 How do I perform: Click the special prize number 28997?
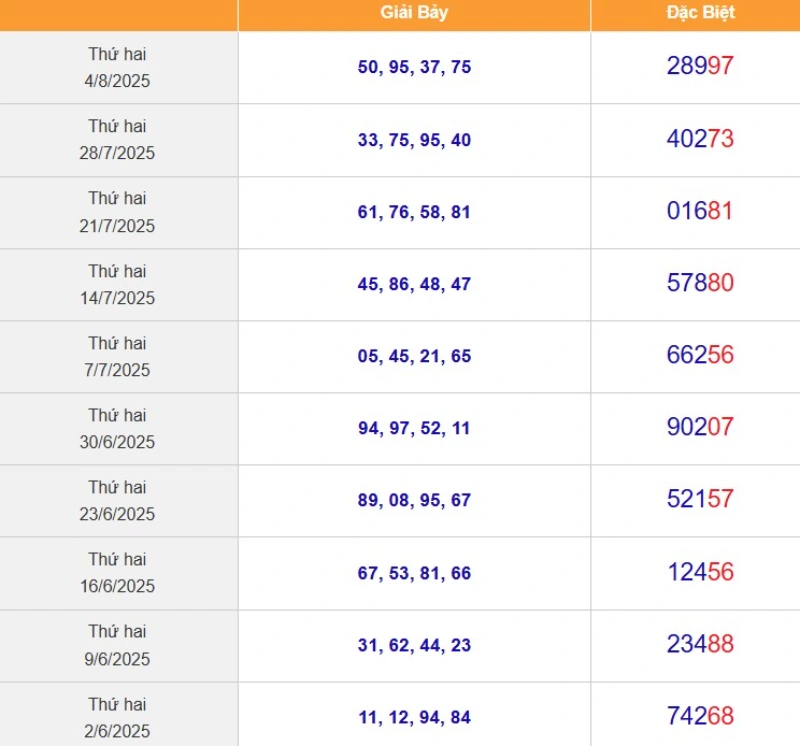point(700,66)
